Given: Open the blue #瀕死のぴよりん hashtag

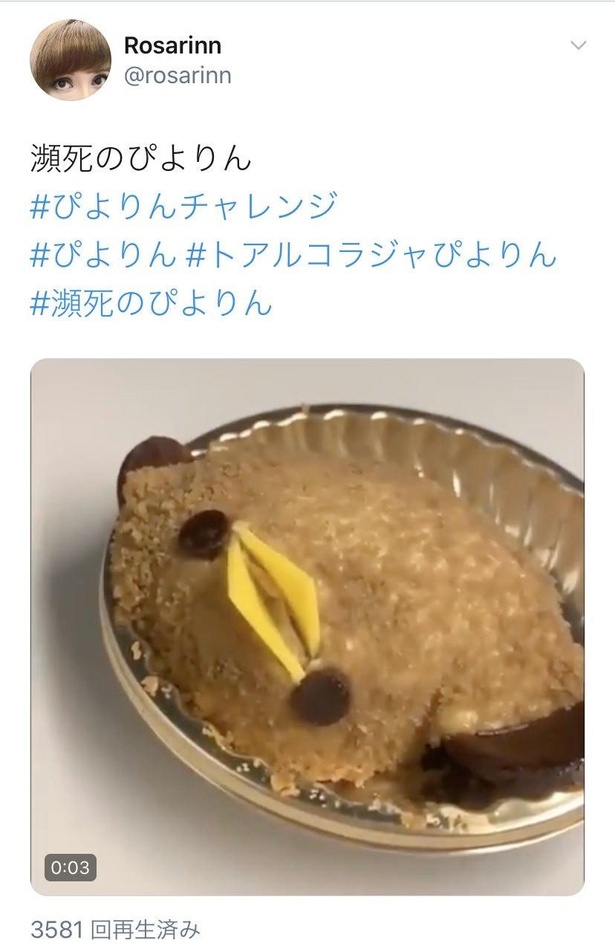Looking at the screenshot, I should click(151, 302).
